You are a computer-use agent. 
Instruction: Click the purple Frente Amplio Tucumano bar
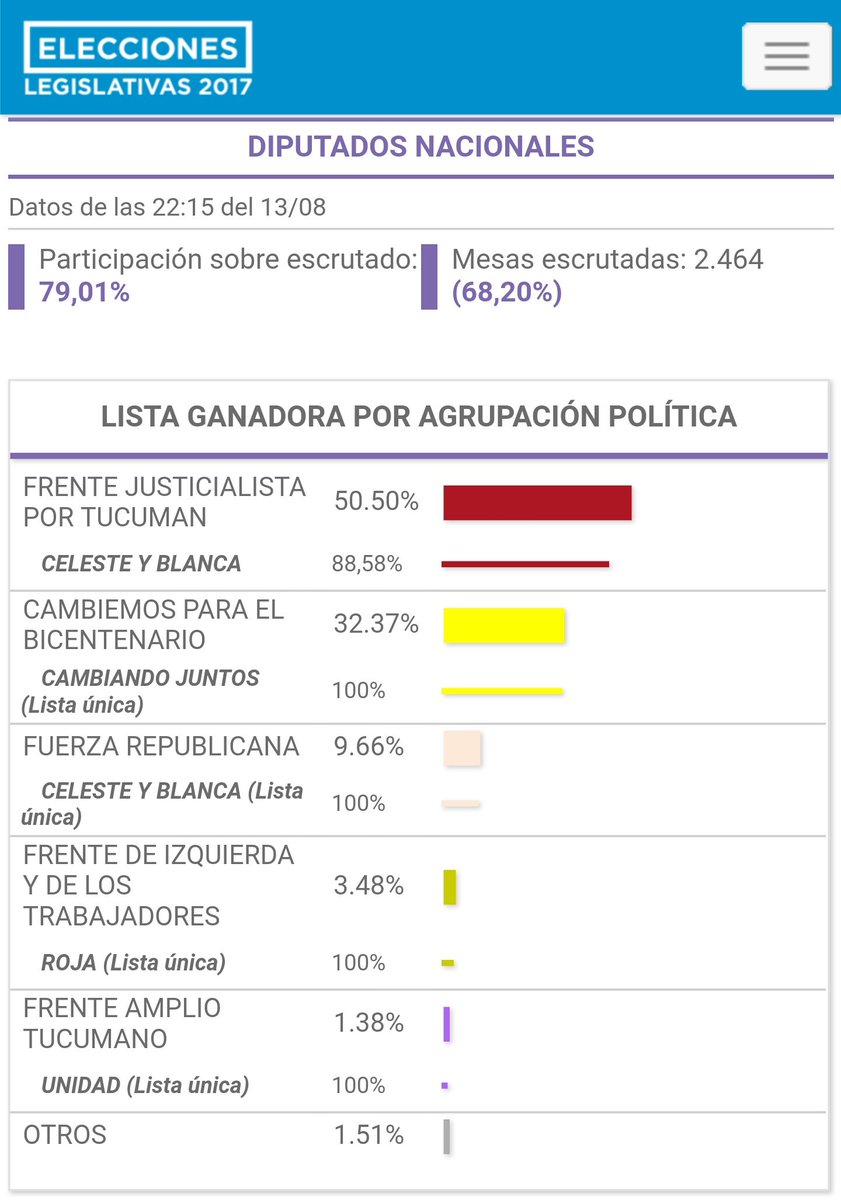447,1024
